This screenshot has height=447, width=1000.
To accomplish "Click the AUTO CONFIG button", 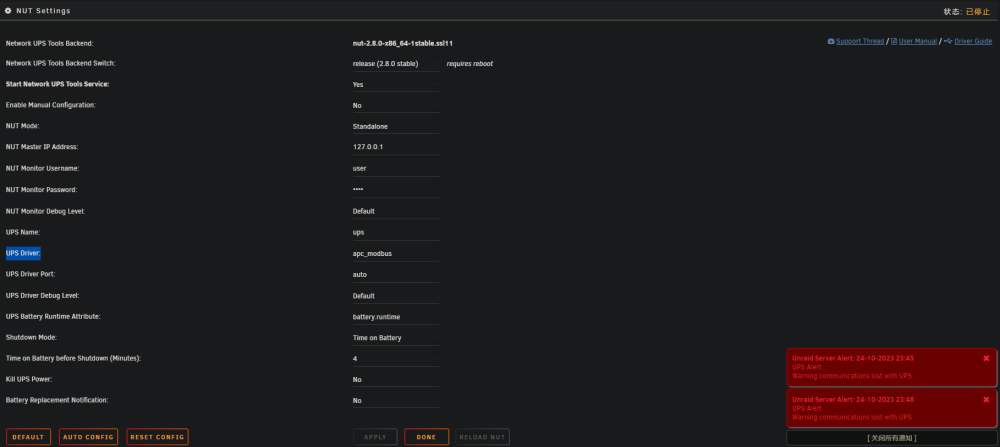I will tap(89, 437).
